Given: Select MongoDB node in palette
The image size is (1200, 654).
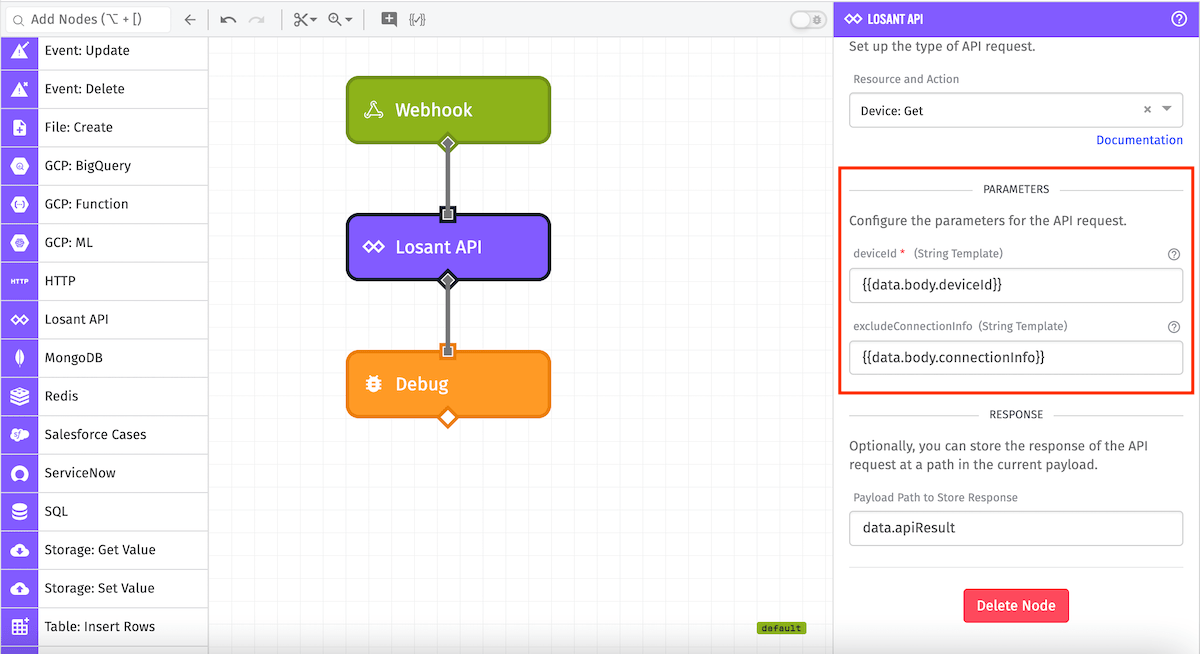Looking at the screenshot, I should [x=104, y=358].
